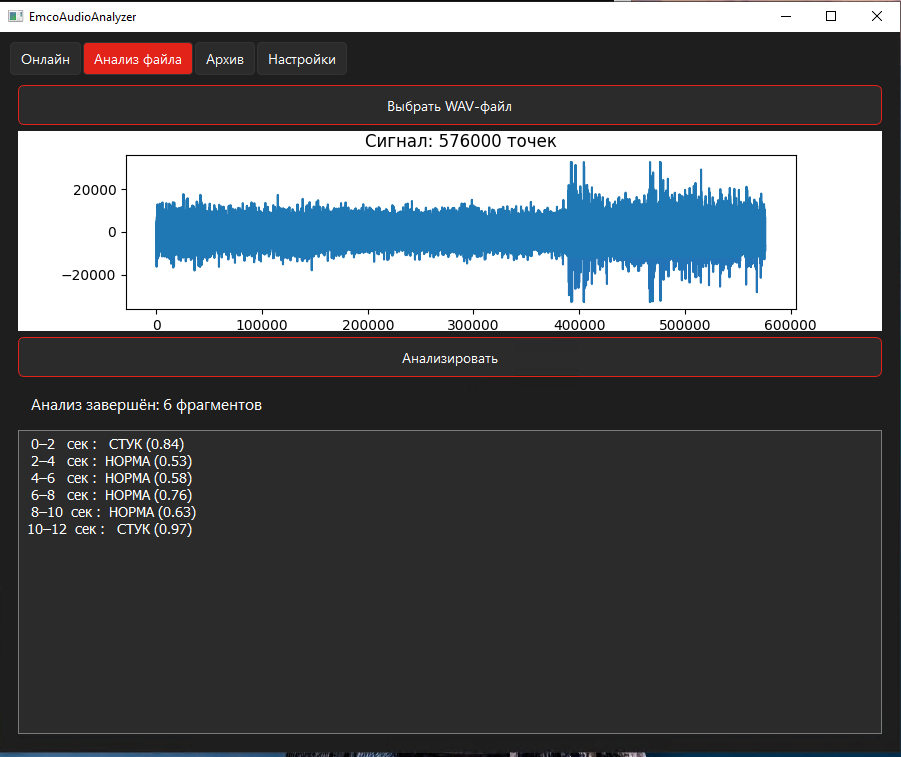The image size is (901, 757).
Task: Click status text Анализ завершён: 6 фрагментов
Action: coord(147,405)
